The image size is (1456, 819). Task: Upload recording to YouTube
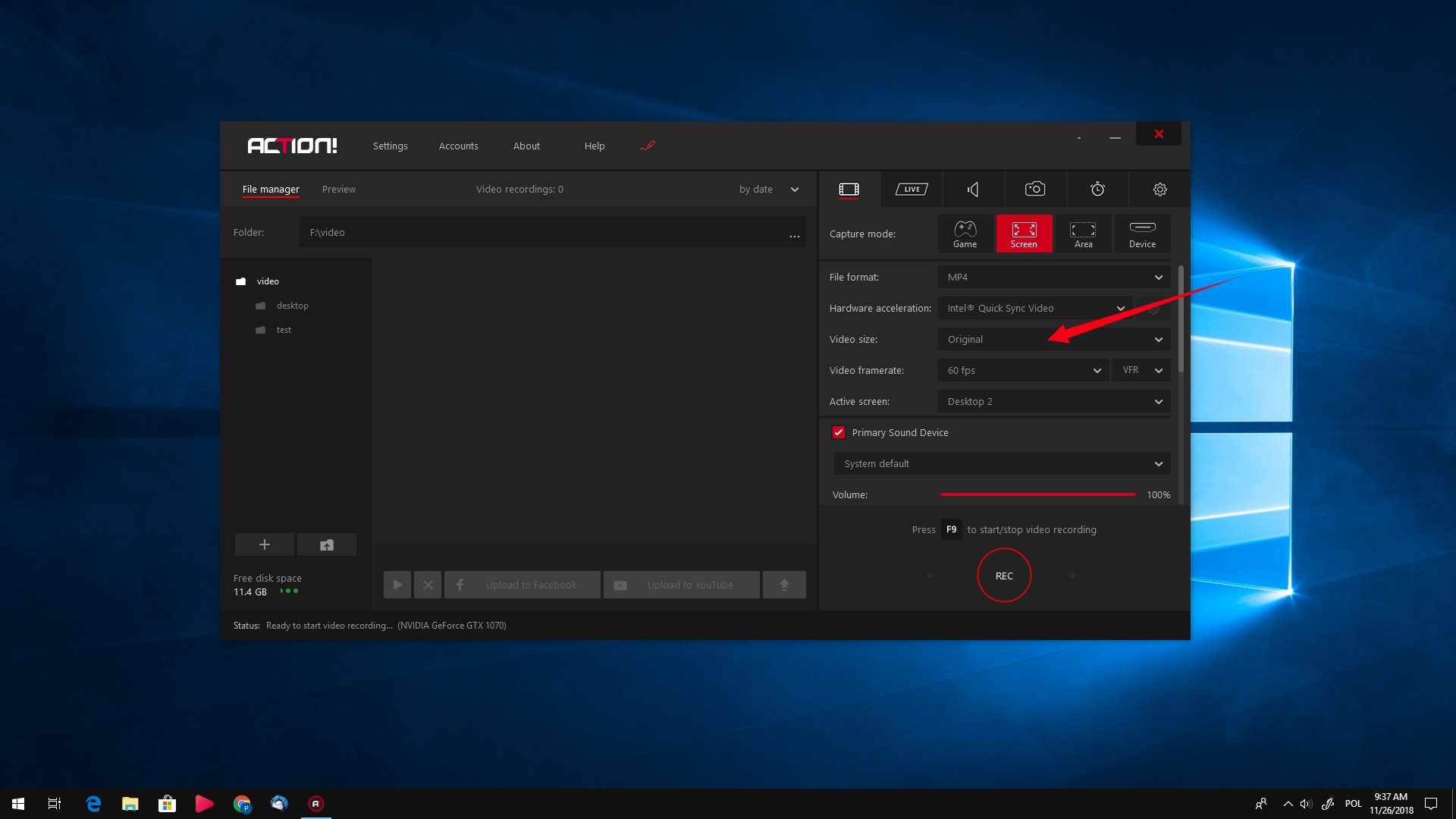[682, 584]
